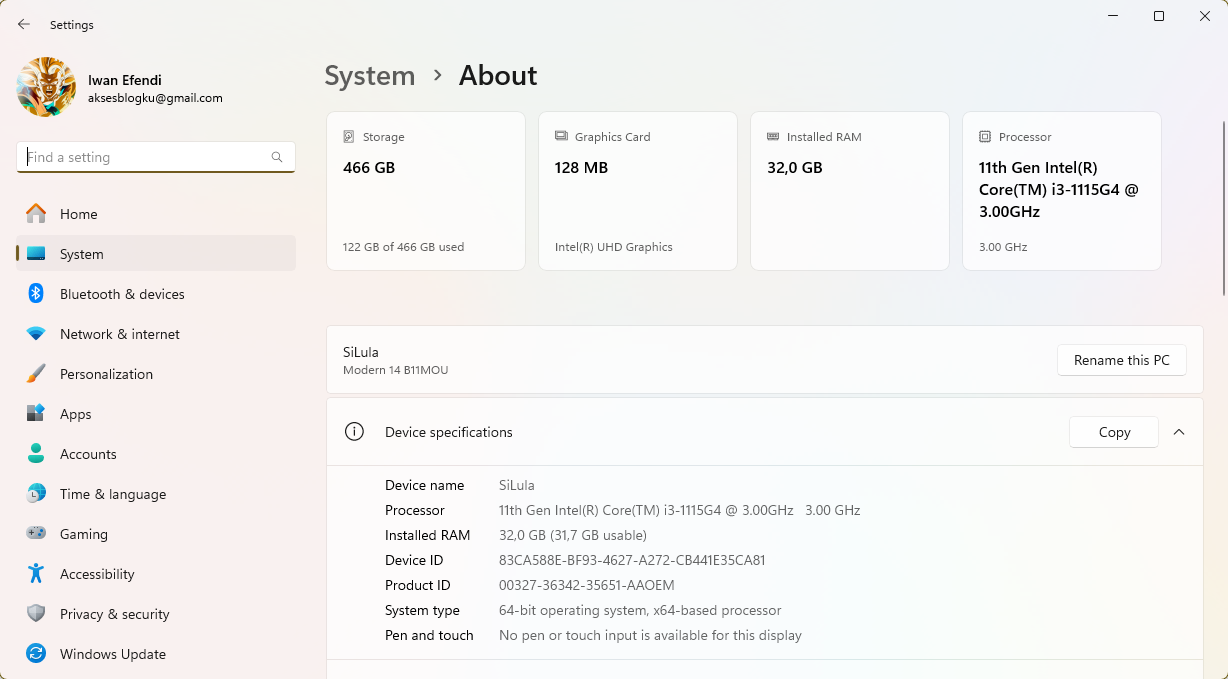Open Gaming settings
The height and width of the screenshot is (679, 1228).
click(156, 534)
